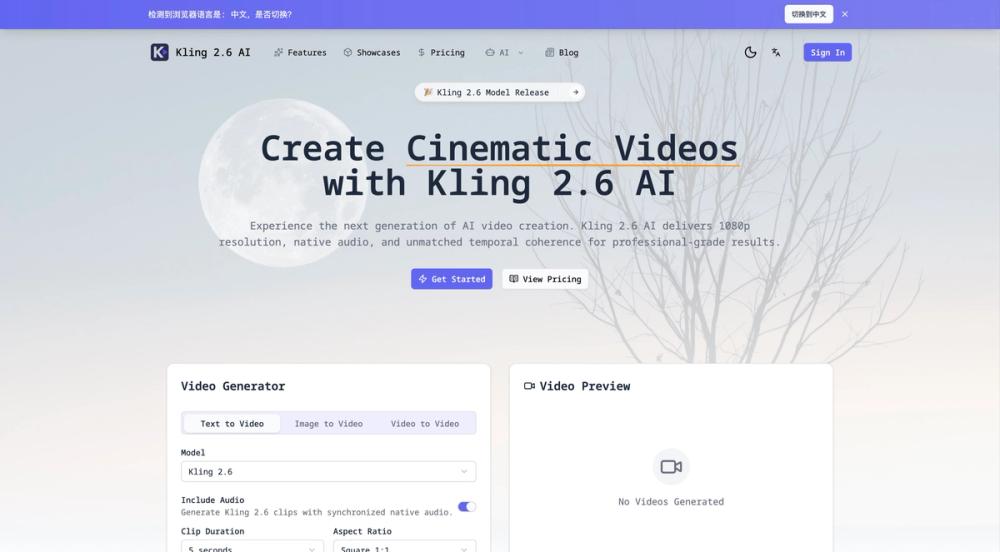Open the Clip Duration dropdown
1000x552 pixels.
252,546
